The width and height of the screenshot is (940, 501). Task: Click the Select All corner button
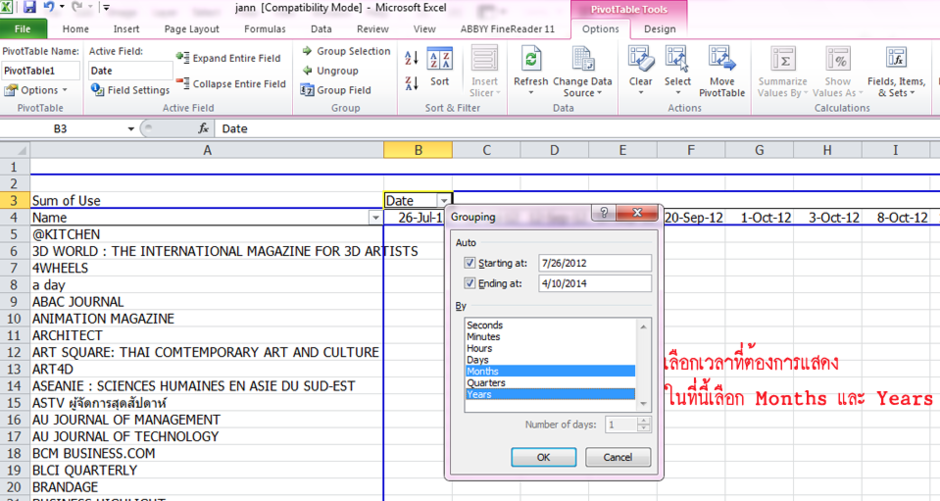point(14,150)
